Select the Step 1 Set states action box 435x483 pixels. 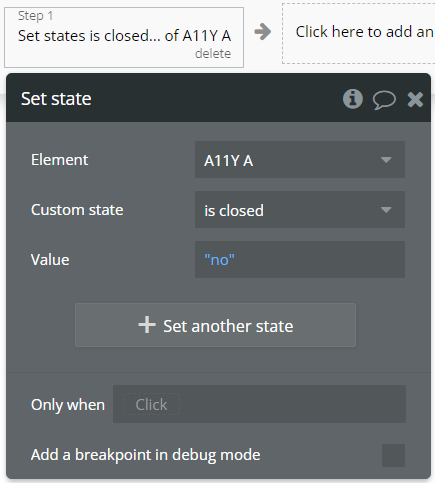point(124,37)
